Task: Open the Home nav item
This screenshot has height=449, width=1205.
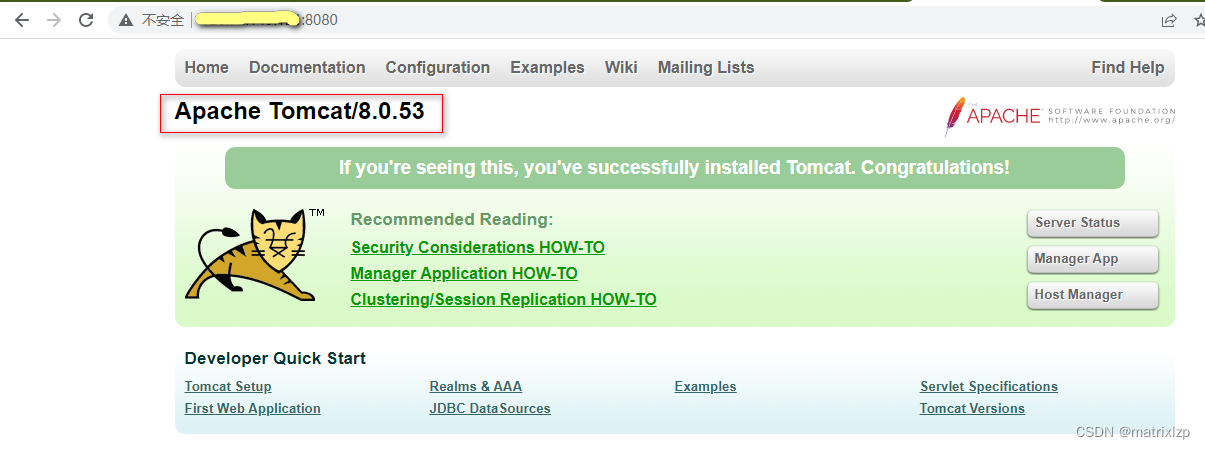Action: (x=206, y=68)
